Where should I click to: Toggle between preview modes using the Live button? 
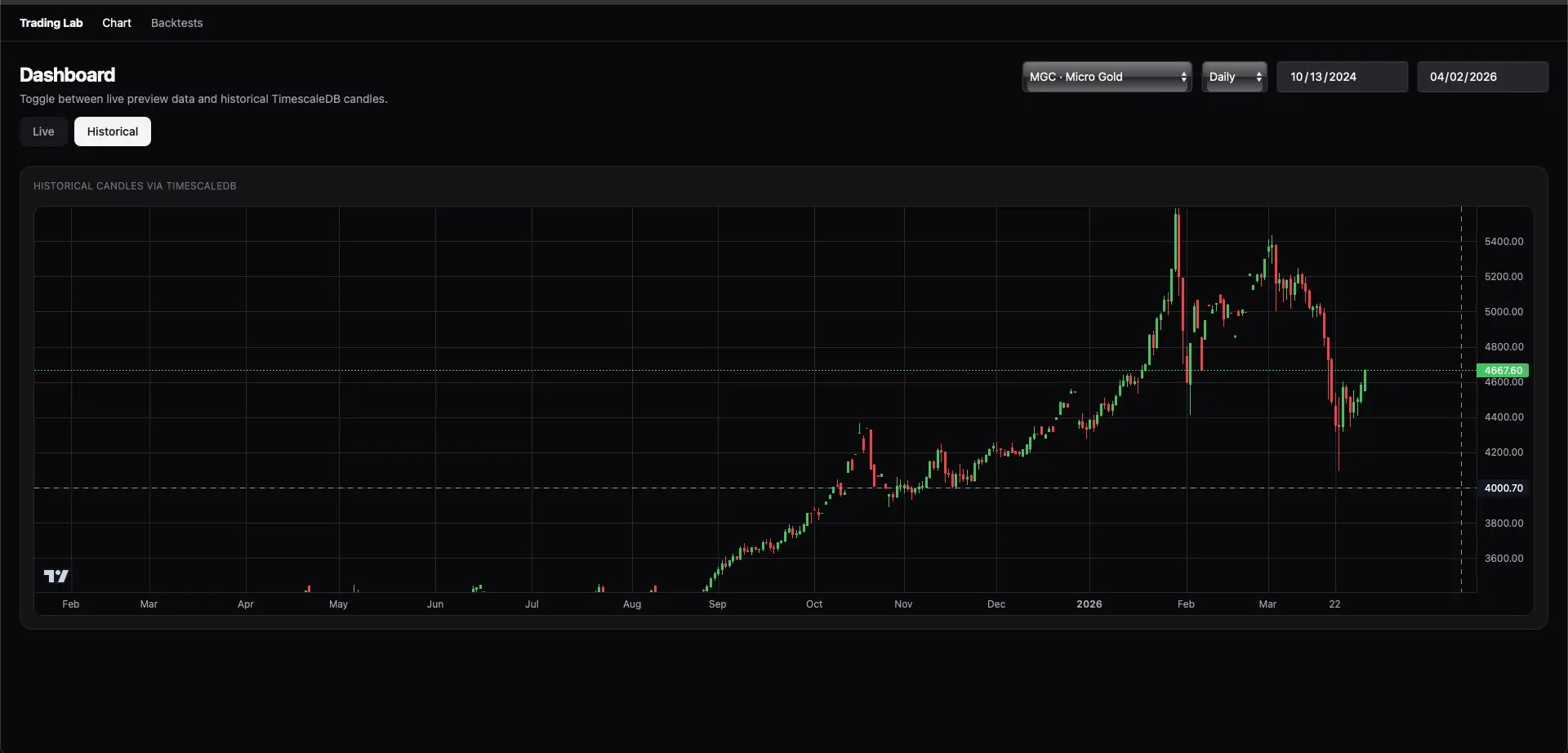[42, 131]
